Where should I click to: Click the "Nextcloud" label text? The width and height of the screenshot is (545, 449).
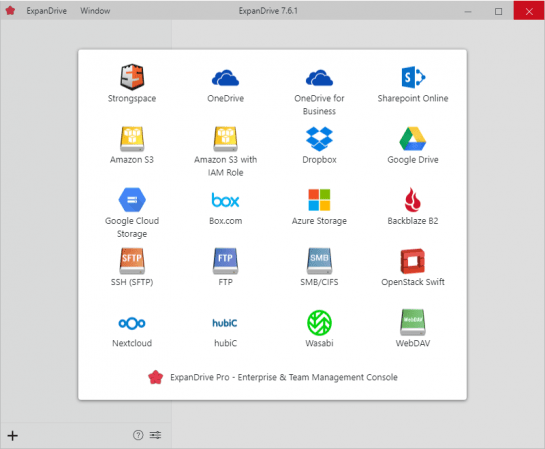[132, 343]
